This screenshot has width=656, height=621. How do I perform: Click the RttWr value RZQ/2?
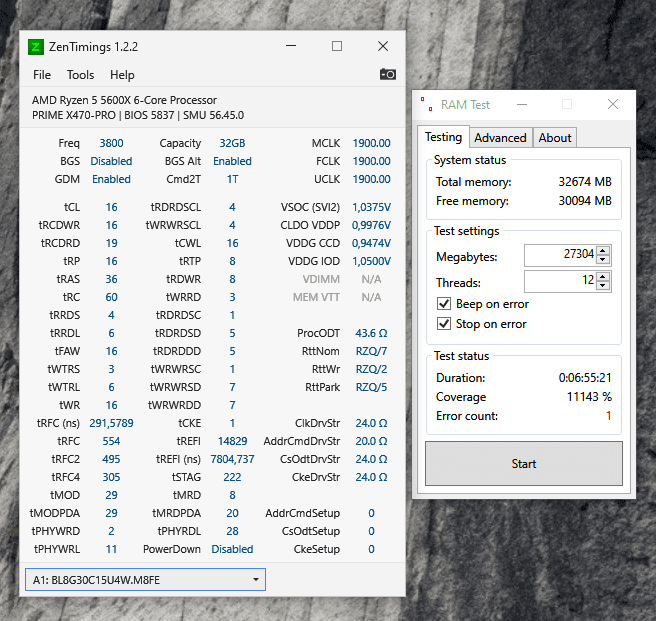pos(372,369)
